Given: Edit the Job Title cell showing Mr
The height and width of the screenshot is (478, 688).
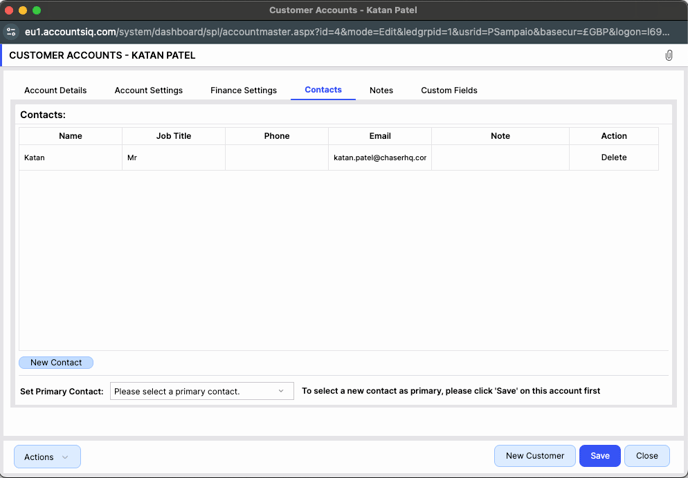Looking at the screenshot, I should click(174, 158).
